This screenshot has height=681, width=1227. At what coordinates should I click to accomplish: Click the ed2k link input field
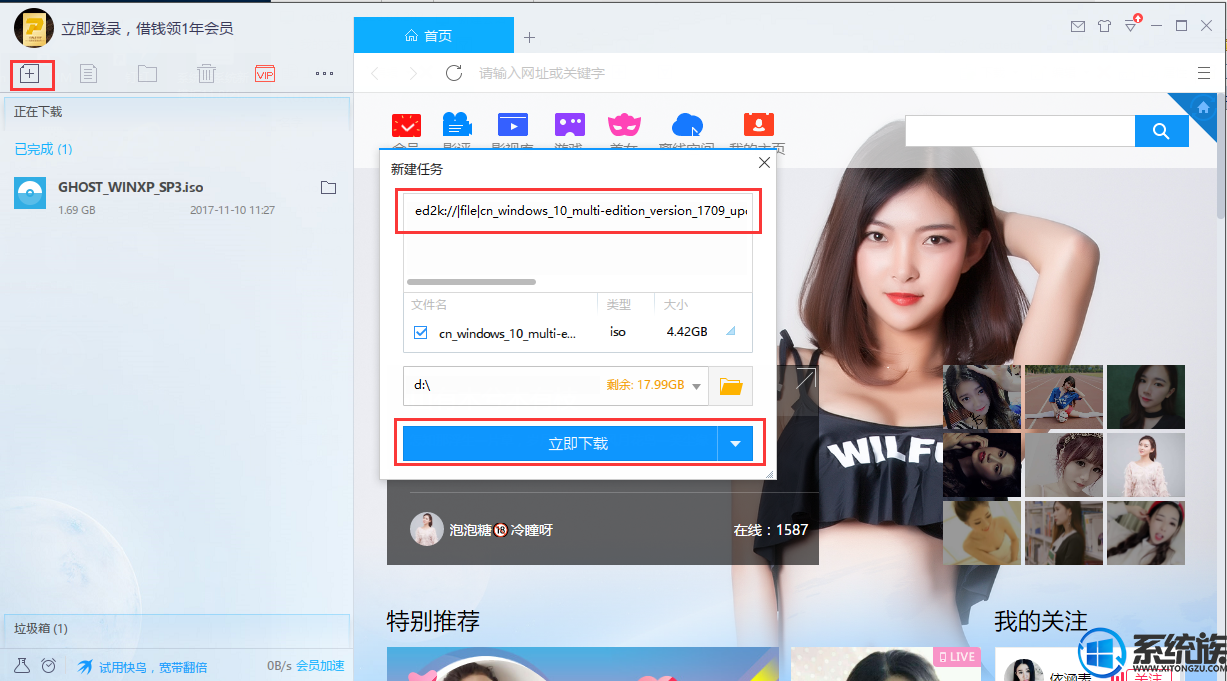tap(578, 212)
